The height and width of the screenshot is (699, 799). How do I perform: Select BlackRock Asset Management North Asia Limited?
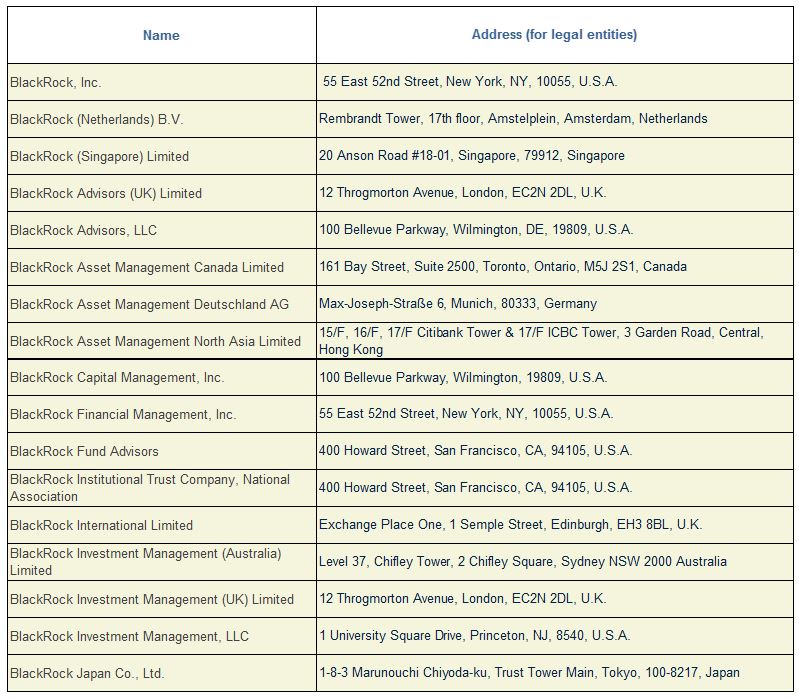(162, 341)
